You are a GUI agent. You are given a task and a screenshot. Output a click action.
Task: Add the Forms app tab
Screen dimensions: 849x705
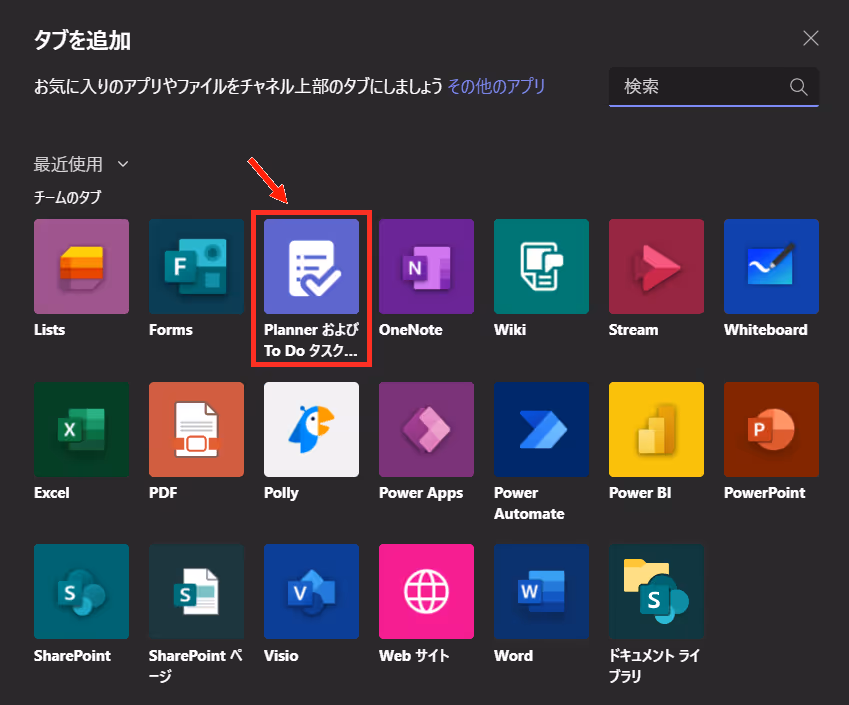(x=197, y=266)
